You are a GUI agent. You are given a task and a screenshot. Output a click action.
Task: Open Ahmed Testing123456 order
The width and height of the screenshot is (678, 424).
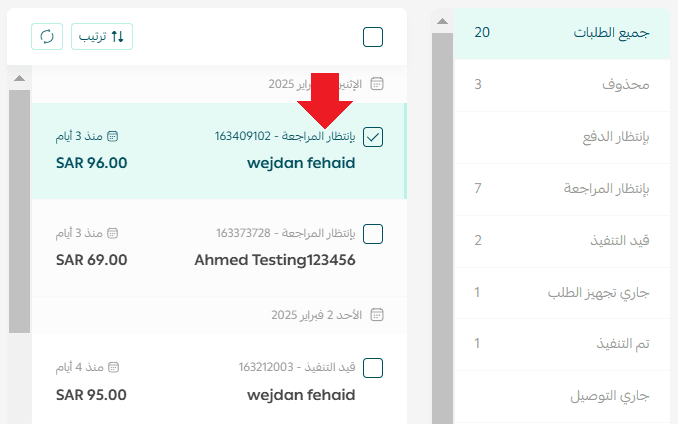tap(274, 260)
